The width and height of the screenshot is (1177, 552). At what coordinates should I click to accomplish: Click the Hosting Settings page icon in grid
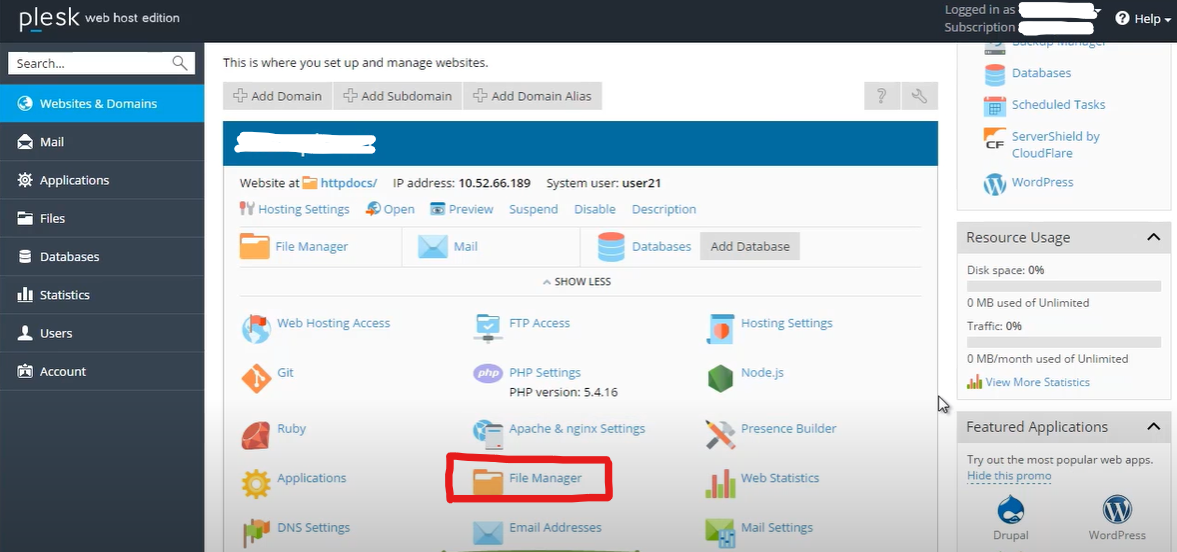(720, 329)
